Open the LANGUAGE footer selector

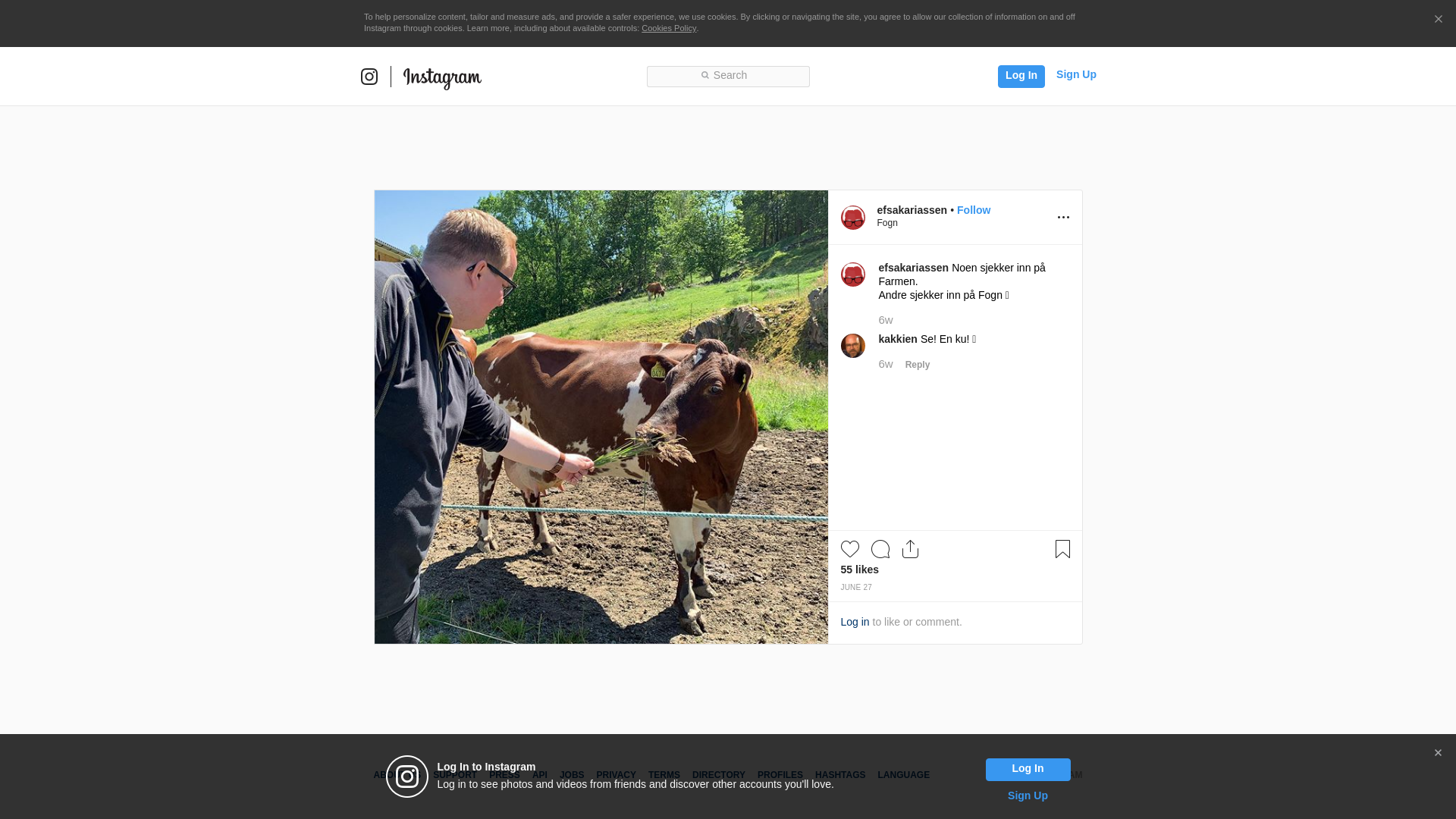[x=903, y=775]
